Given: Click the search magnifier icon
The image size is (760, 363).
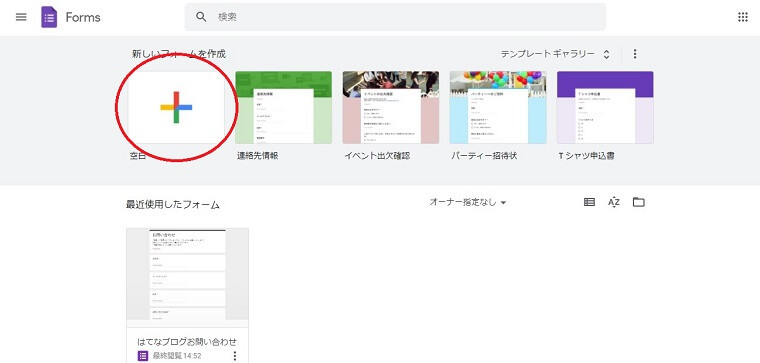Looking at the screenshot, I should tap(201, 17).
